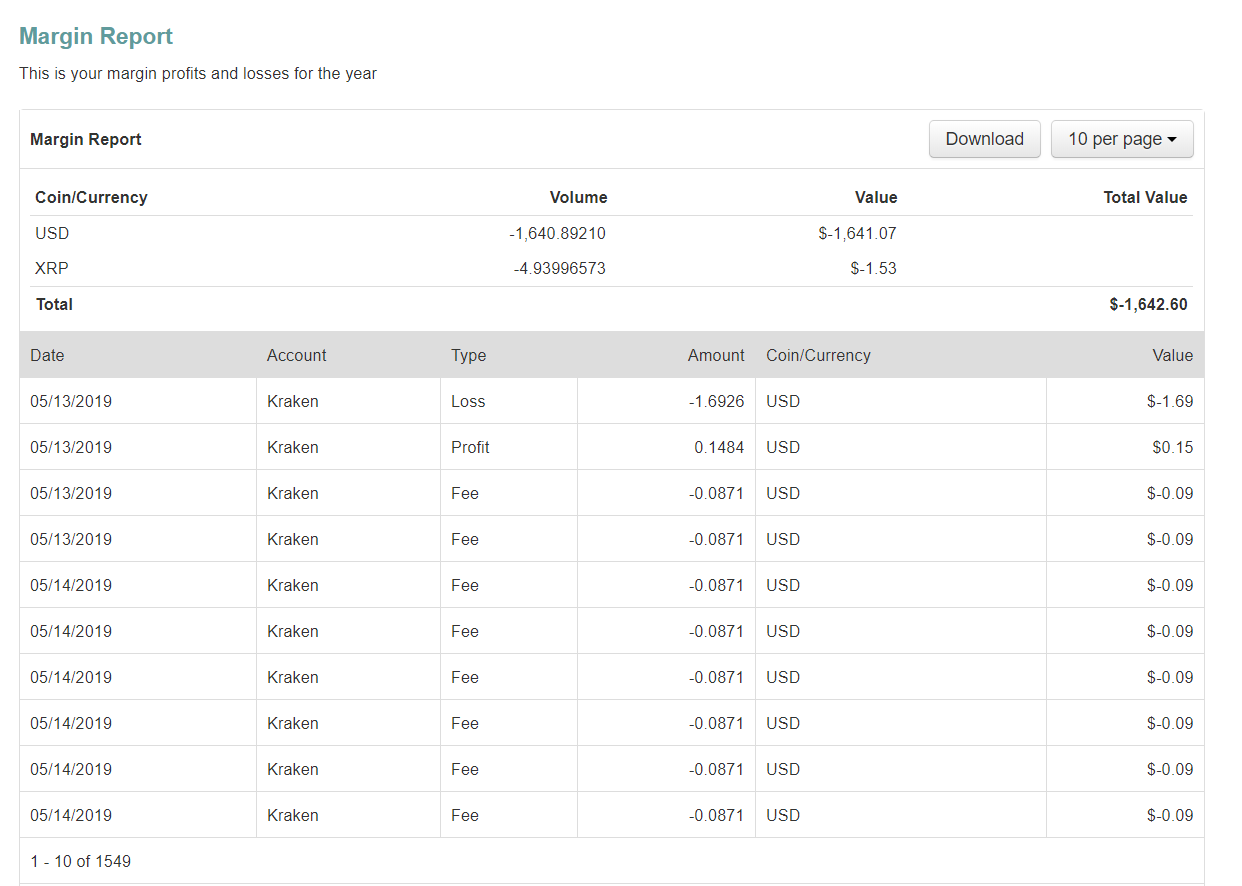1242x886 pixels.
Task: Open the 10 per page dropdown
Action: pyautogui.click(x=1121, y=139)
